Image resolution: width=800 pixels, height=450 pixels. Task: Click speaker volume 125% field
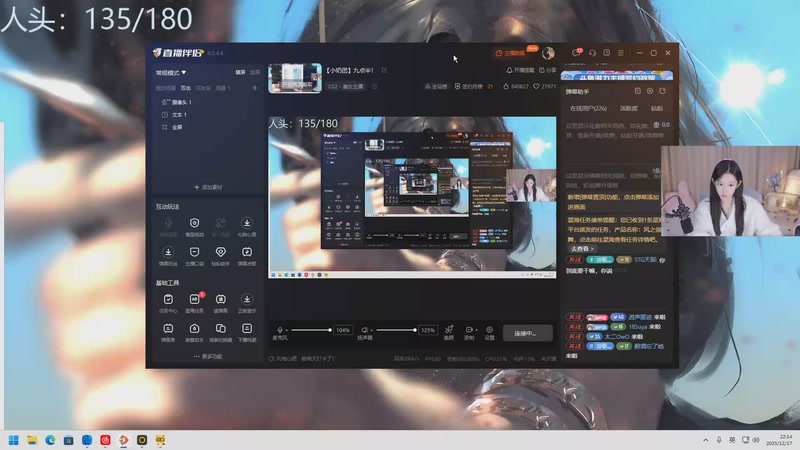pos(428,330)
